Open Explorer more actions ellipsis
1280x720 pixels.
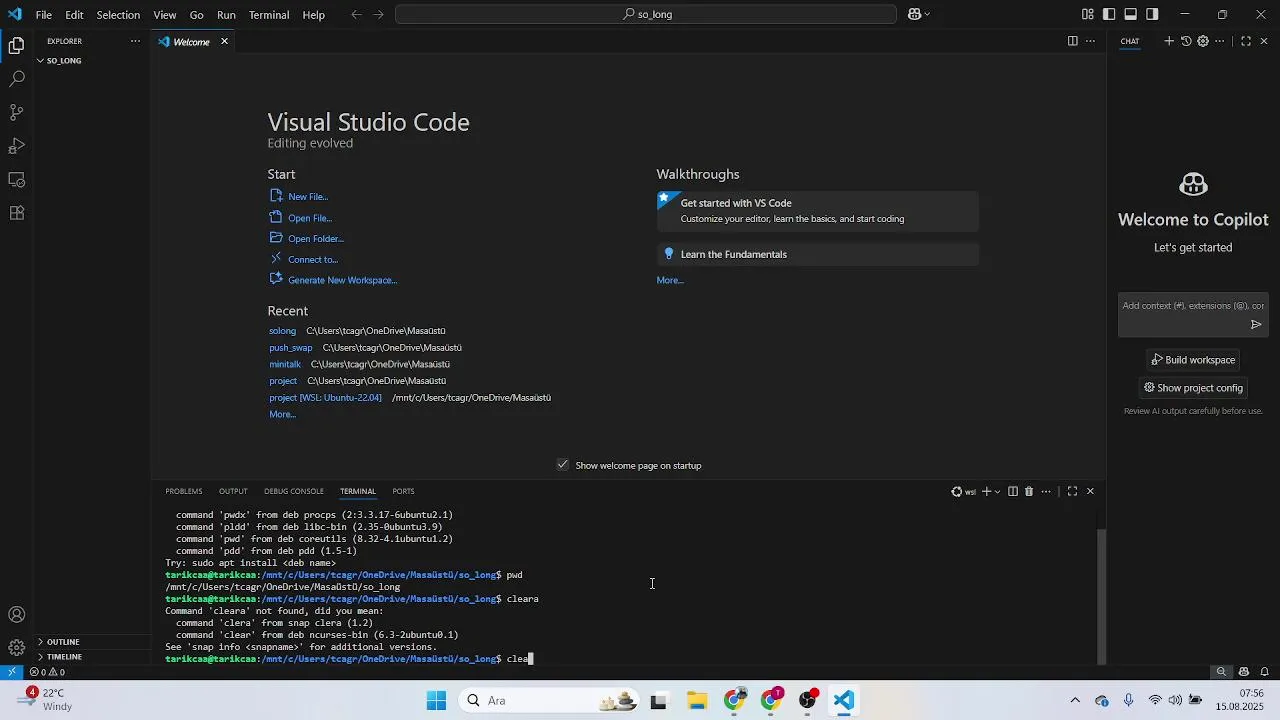click(x=135, y=41)
